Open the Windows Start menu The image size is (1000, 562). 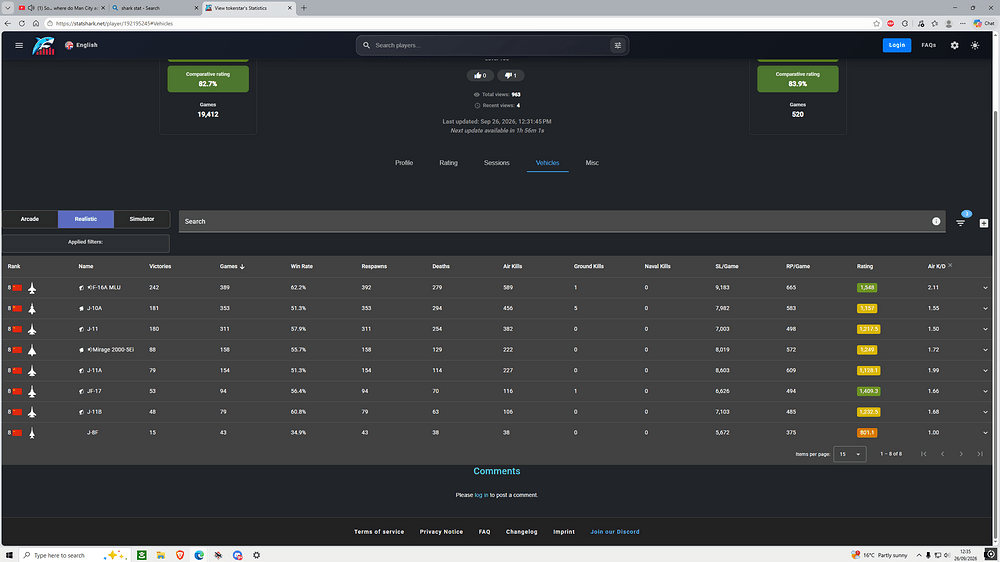click(x=9, y=555)
